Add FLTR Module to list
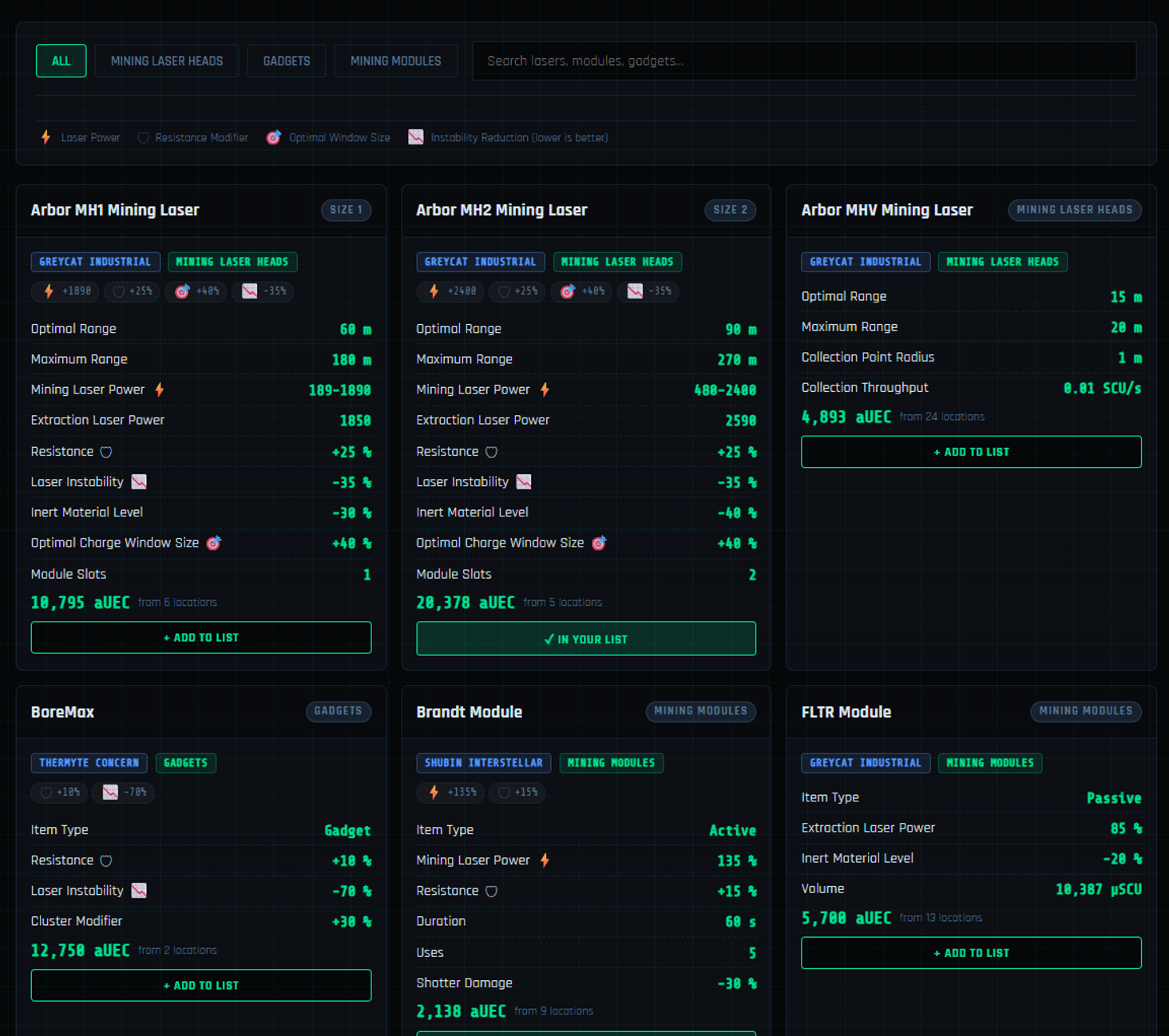 click(971, 953)
